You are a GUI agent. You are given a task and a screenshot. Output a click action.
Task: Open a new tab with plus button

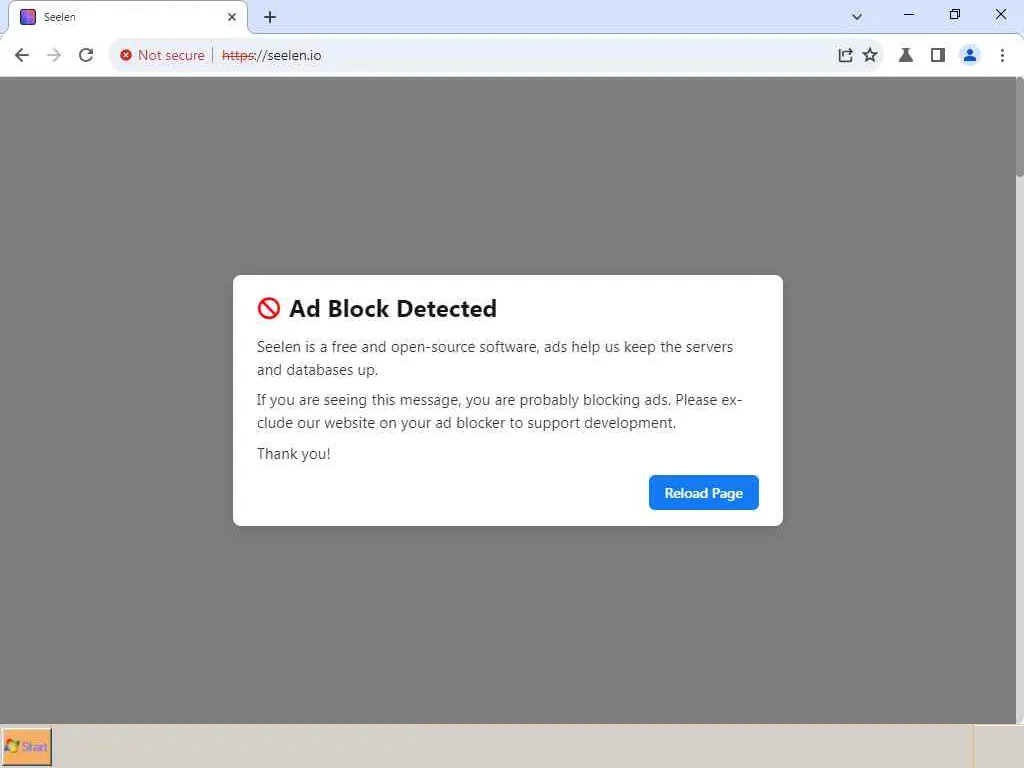tap(270, 17)
